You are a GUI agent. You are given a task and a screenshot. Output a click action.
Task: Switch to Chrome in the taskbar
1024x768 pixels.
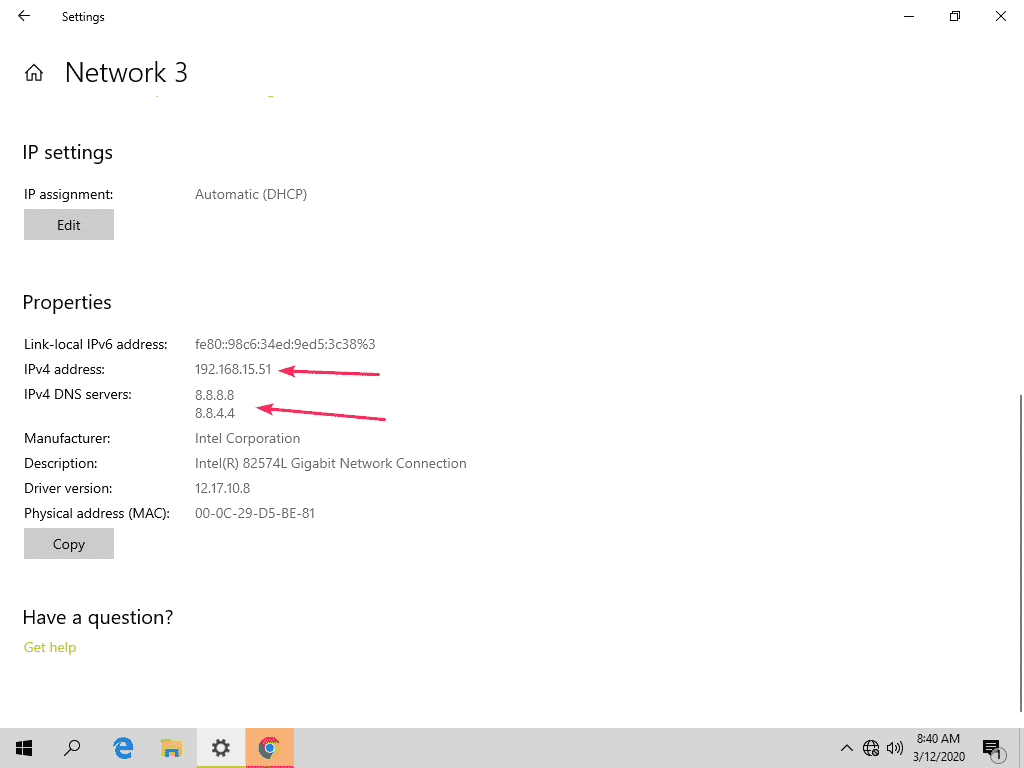pos(269,748)
